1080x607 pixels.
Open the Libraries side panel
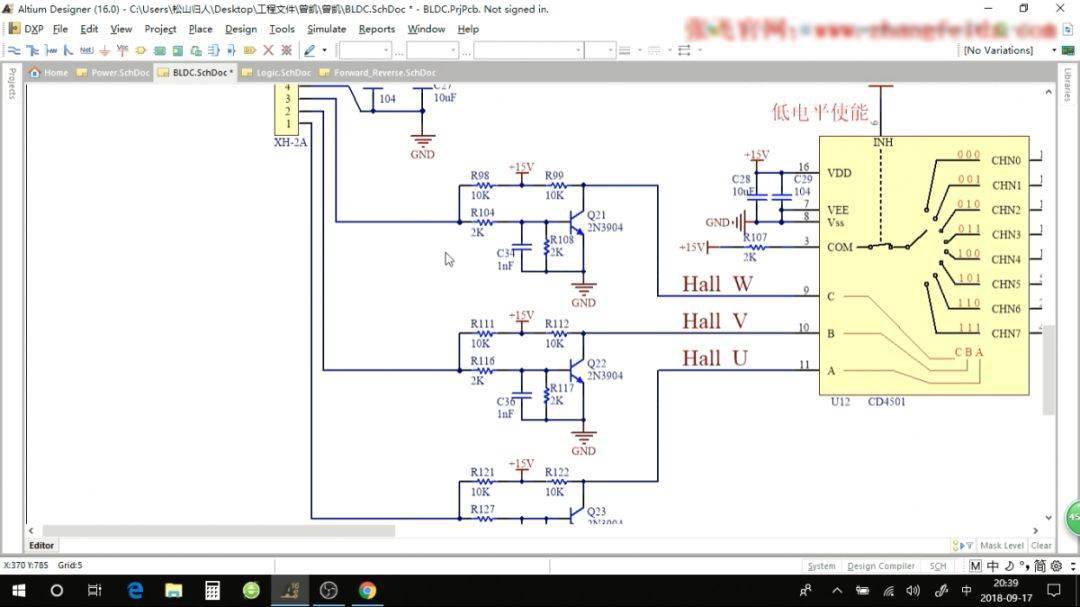point(1068,84)
